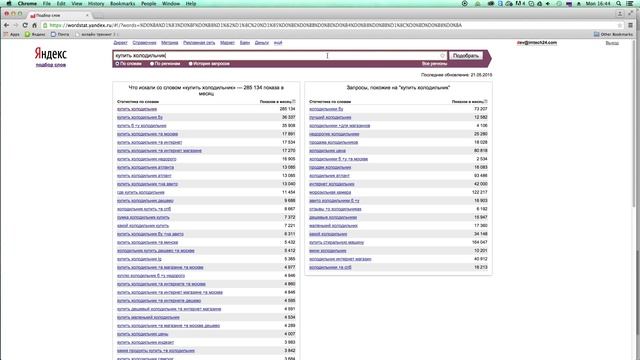Open купить холодильник недорого link
Image resolution: width=640 pixels, height=360 pixels.
pyautogui.click(x=147, y=159)
